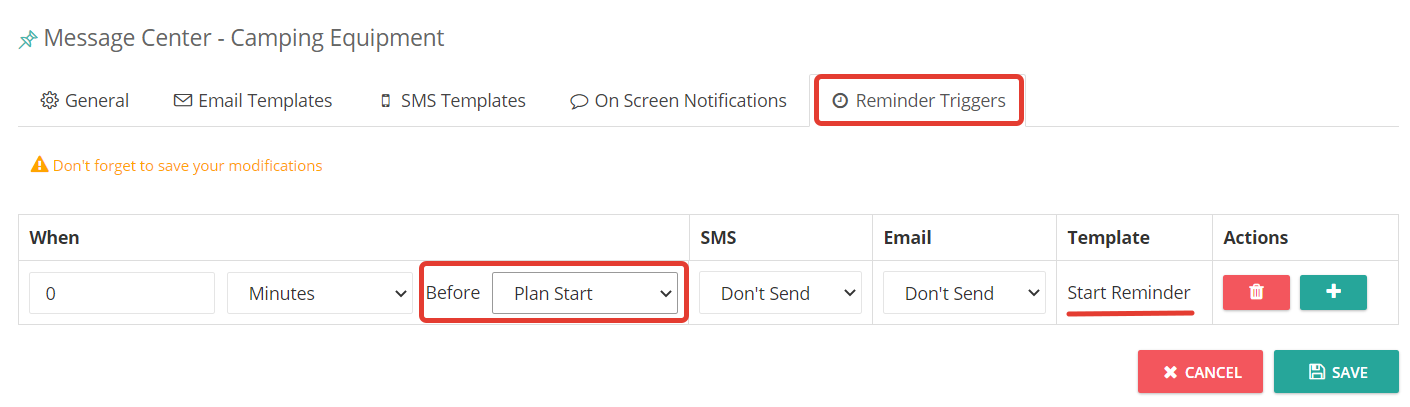Image resolution: width=1410 pixels, height=407 pixels.
Task: Expand the Plan Start event dropdown
Action: pyautogui.click(x=585, y=293)
